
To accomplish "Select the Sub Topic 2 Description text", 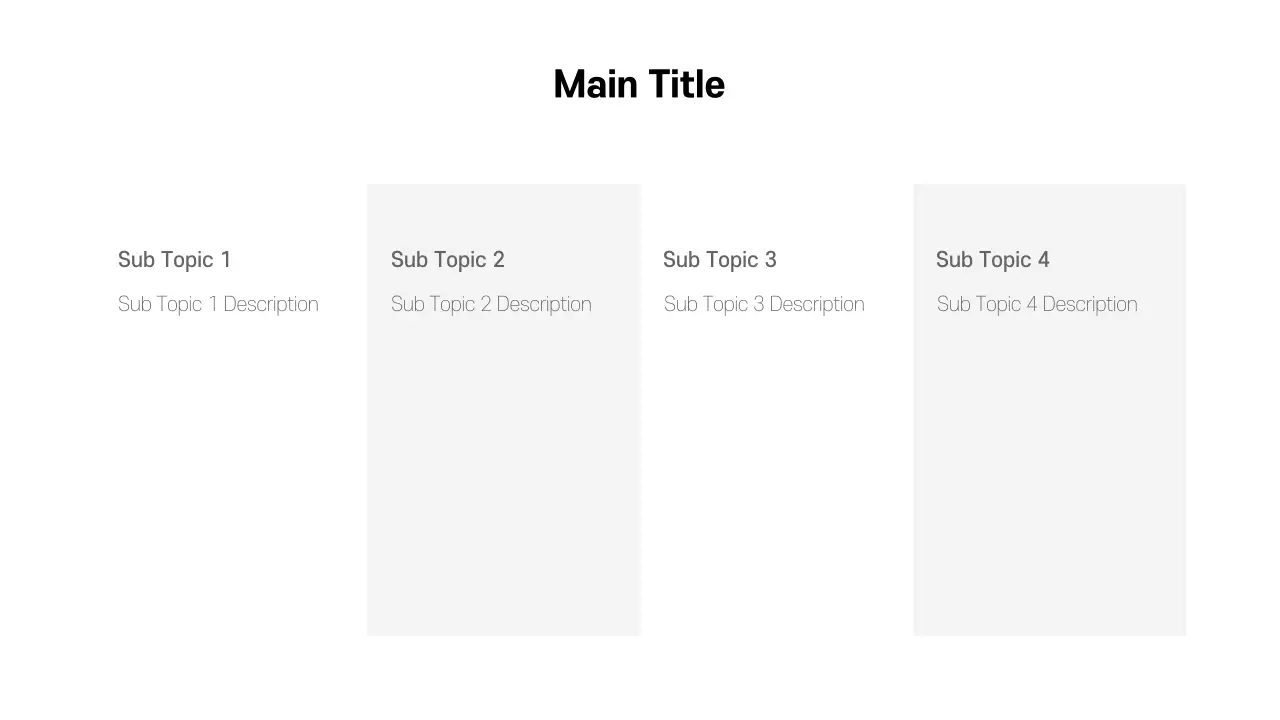I will pos(491,304).
